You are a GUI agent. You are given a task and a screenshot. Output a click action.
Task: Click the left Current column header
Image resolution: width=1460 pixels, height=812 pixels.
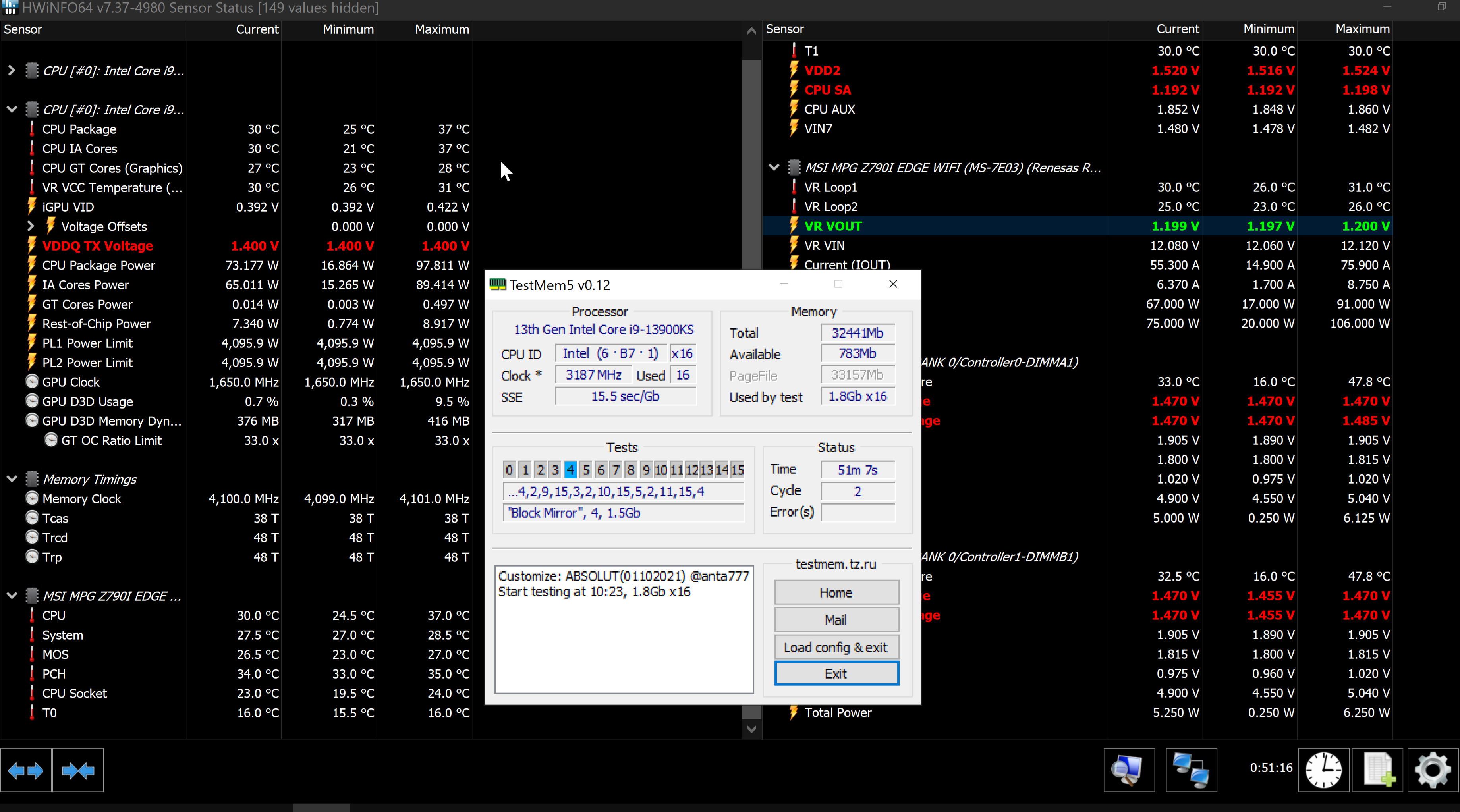[234, 29]
